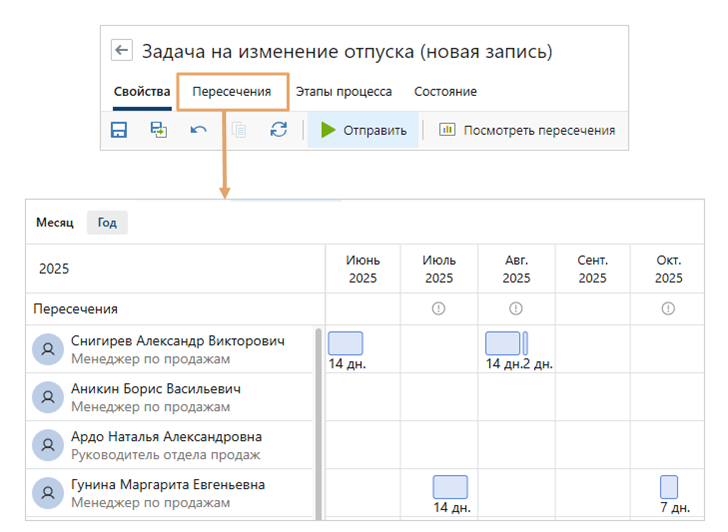The height and width of the screenshot is (532, 728).
Task: Click the back arrow next to the title
Action: click(x=122, y=51)
